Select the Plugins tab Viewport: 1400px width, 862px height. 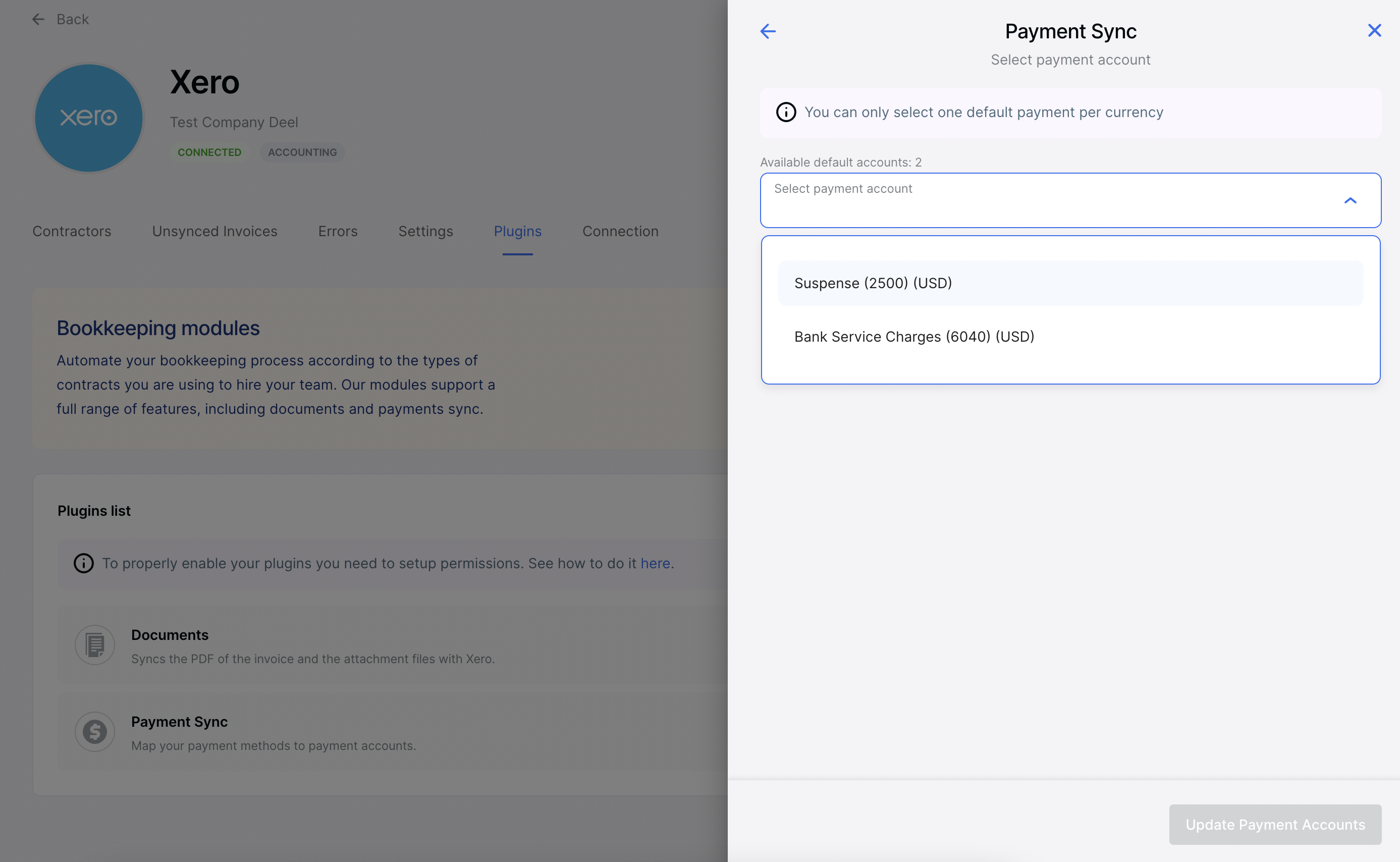coord(518,232)
